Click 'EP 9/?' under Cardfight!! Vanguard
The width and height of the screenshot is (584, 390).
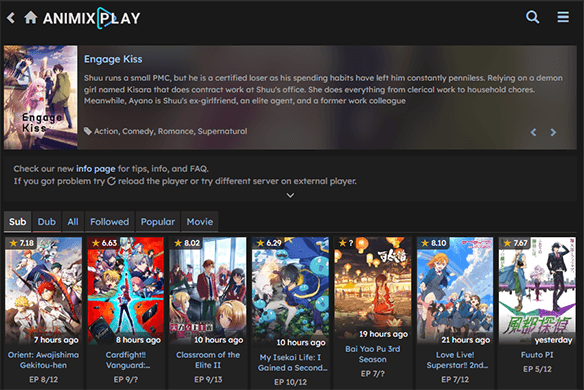point(126,379)
